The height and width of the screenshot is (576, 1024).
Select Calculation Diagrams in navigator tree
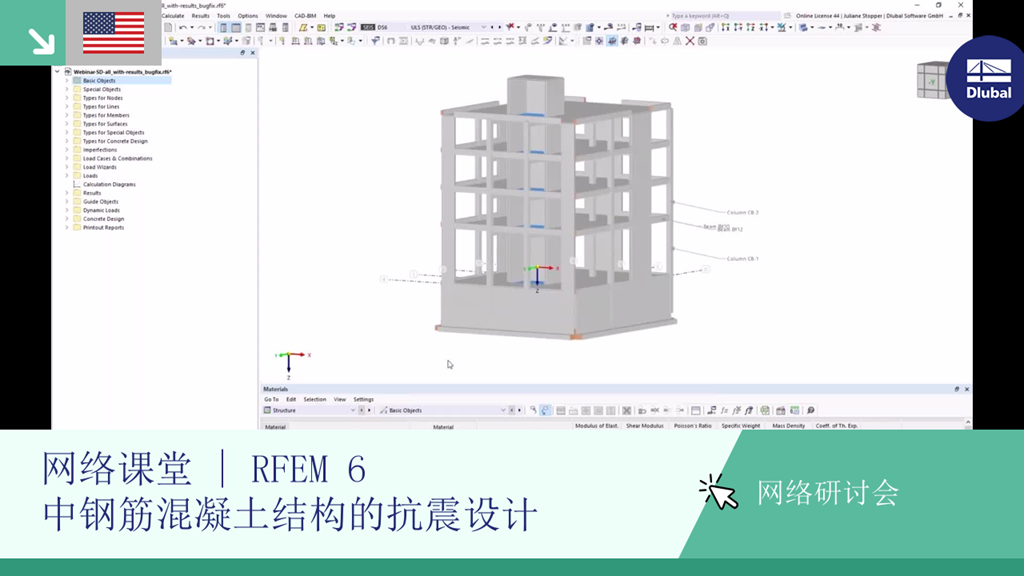[109, 184]
